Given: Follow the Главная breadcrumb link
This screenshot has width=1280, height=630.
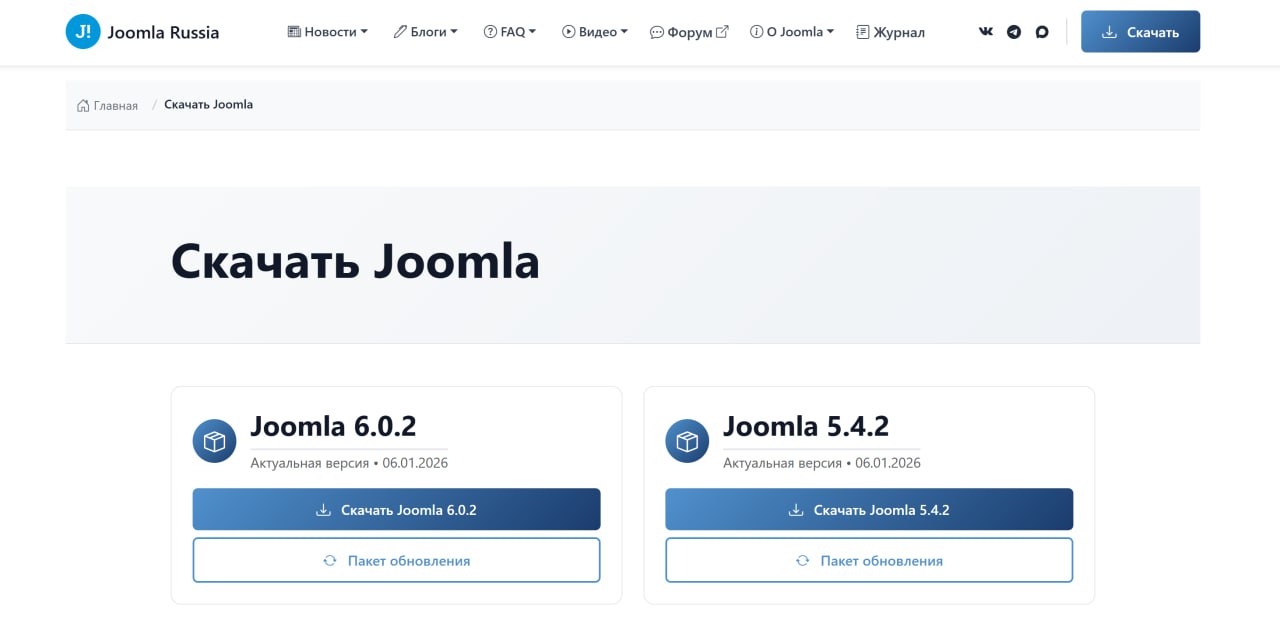Looking at the screenshot, I should pyautogui.click(x=115, y=104).
